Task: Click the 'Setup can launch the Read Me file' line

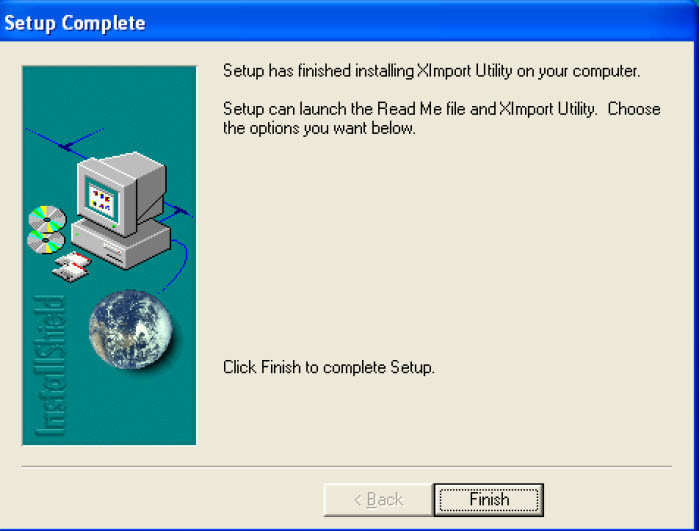Action: click(442, 109)
